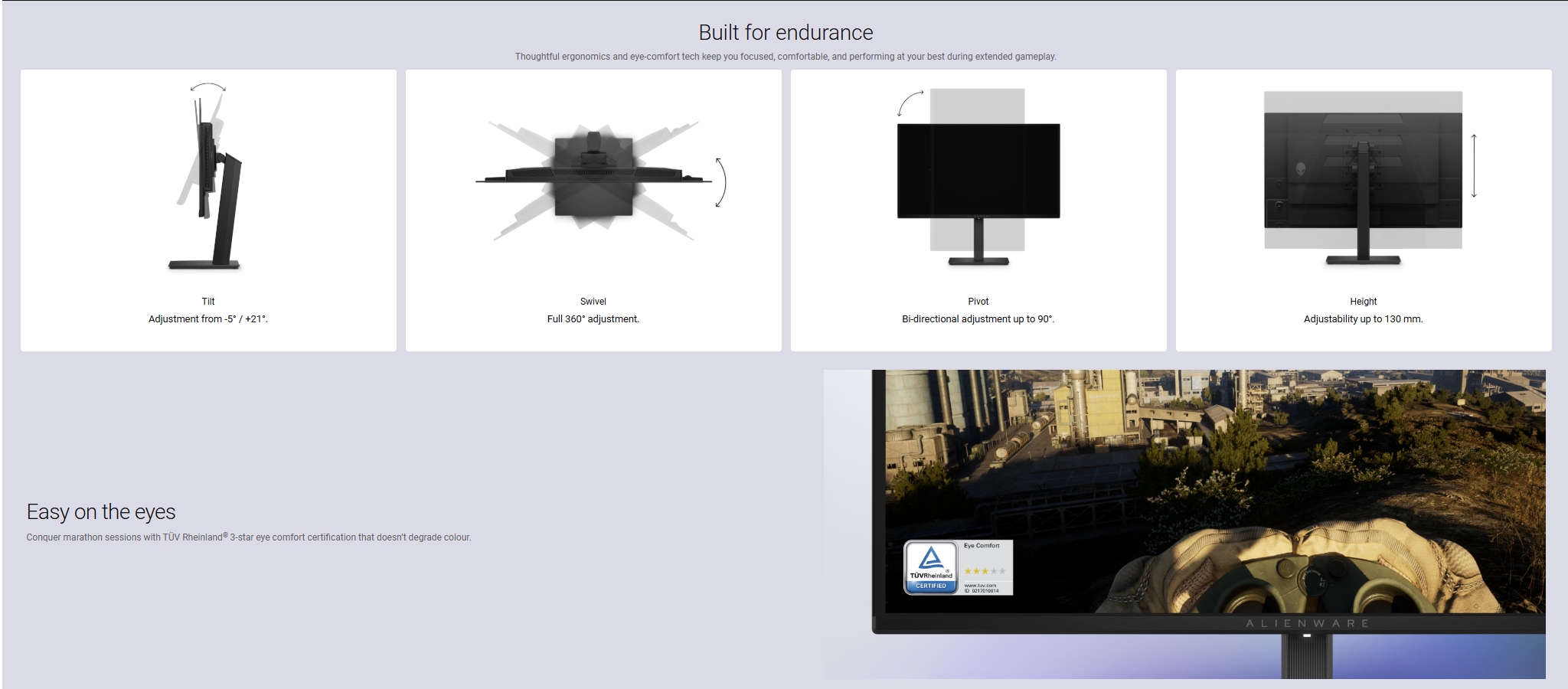The image size is (1568, 689).
Task: Click the Pivot rotation monitor image
Action: point(978,178)
